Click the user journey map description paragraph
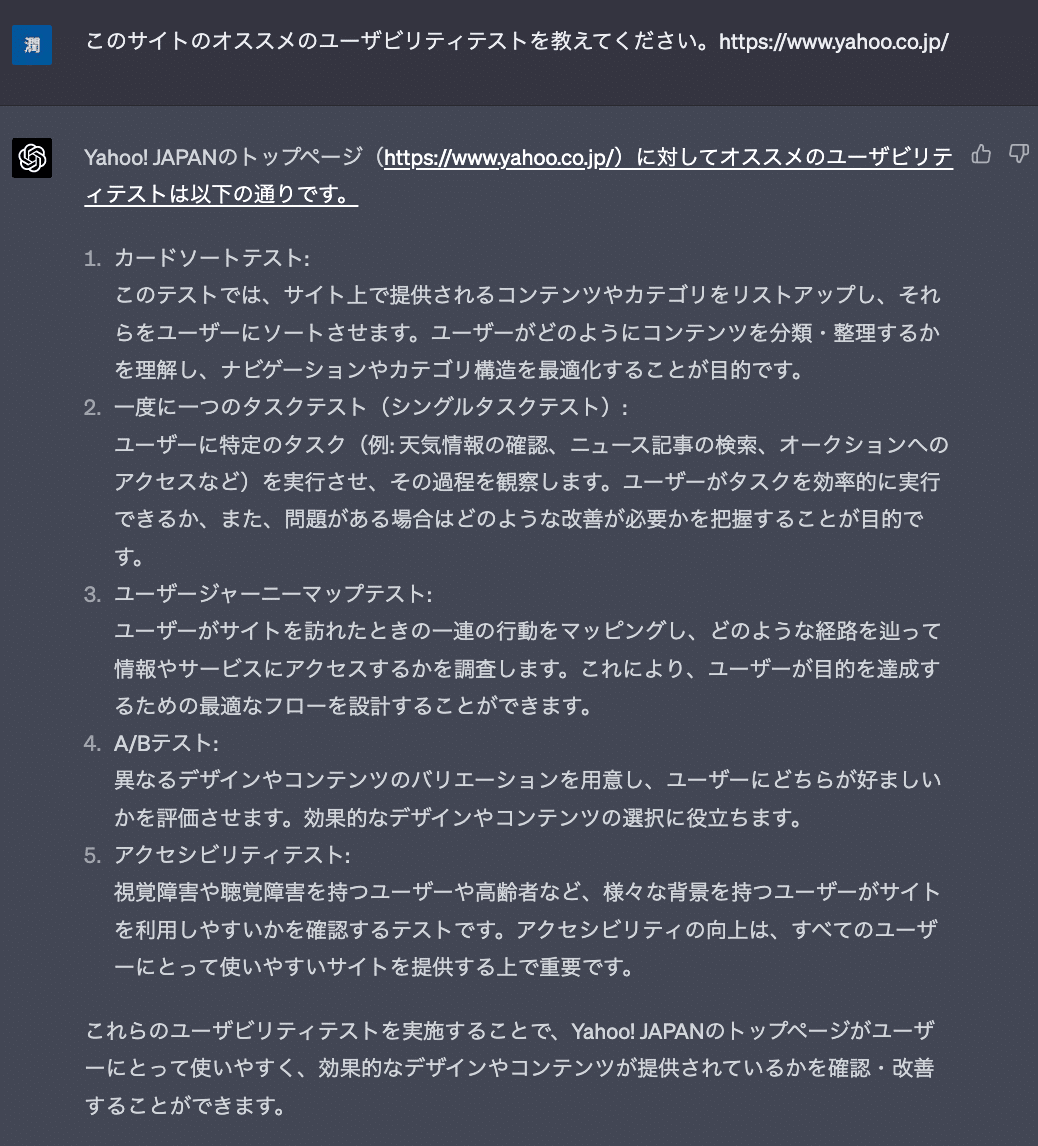This screenshot has height=1146, width=1038. click(527, 668)
